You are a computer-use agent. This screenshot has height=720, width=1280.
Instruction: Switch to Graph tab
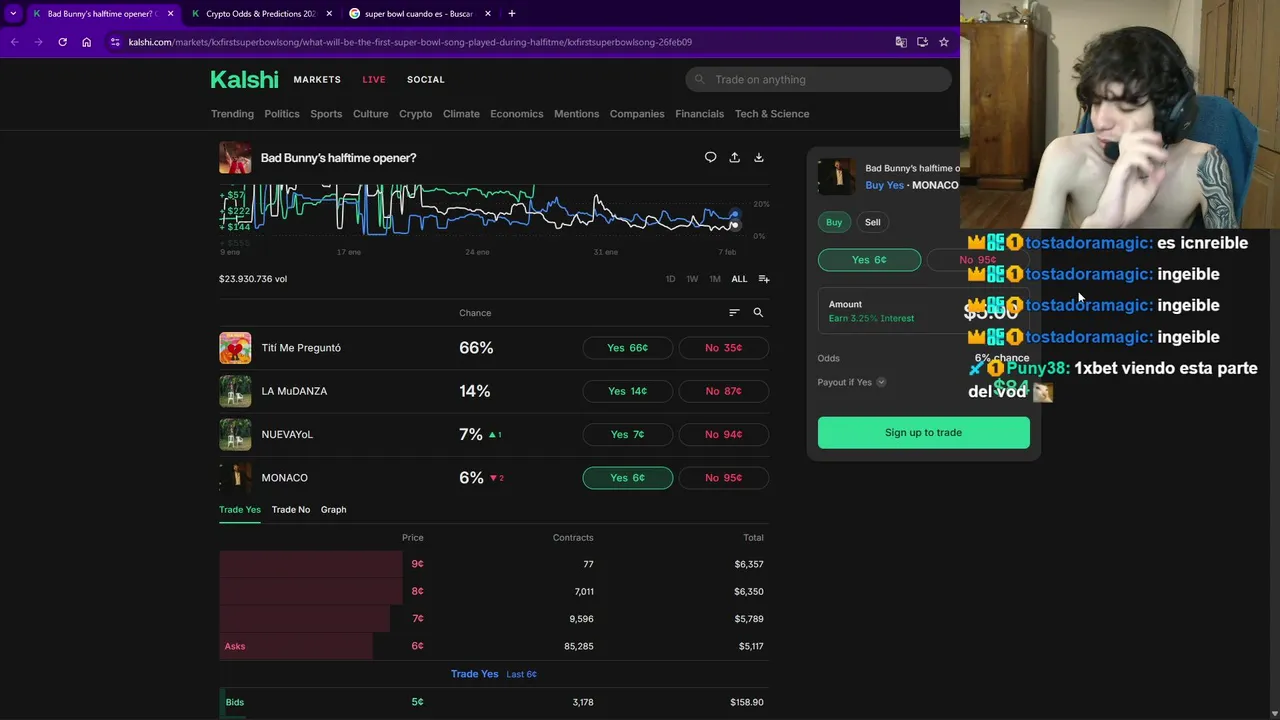[x=334, y=510]
